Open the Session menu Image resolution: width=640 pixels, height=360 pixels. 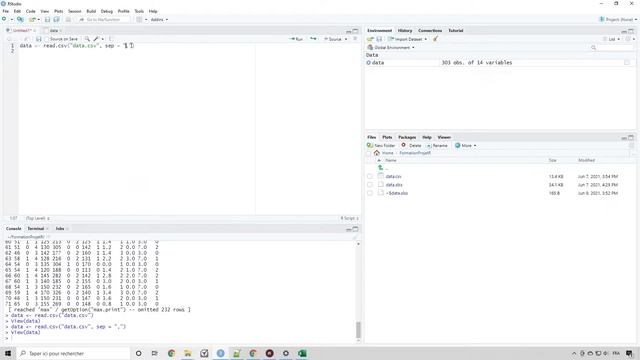pos(75,11)
